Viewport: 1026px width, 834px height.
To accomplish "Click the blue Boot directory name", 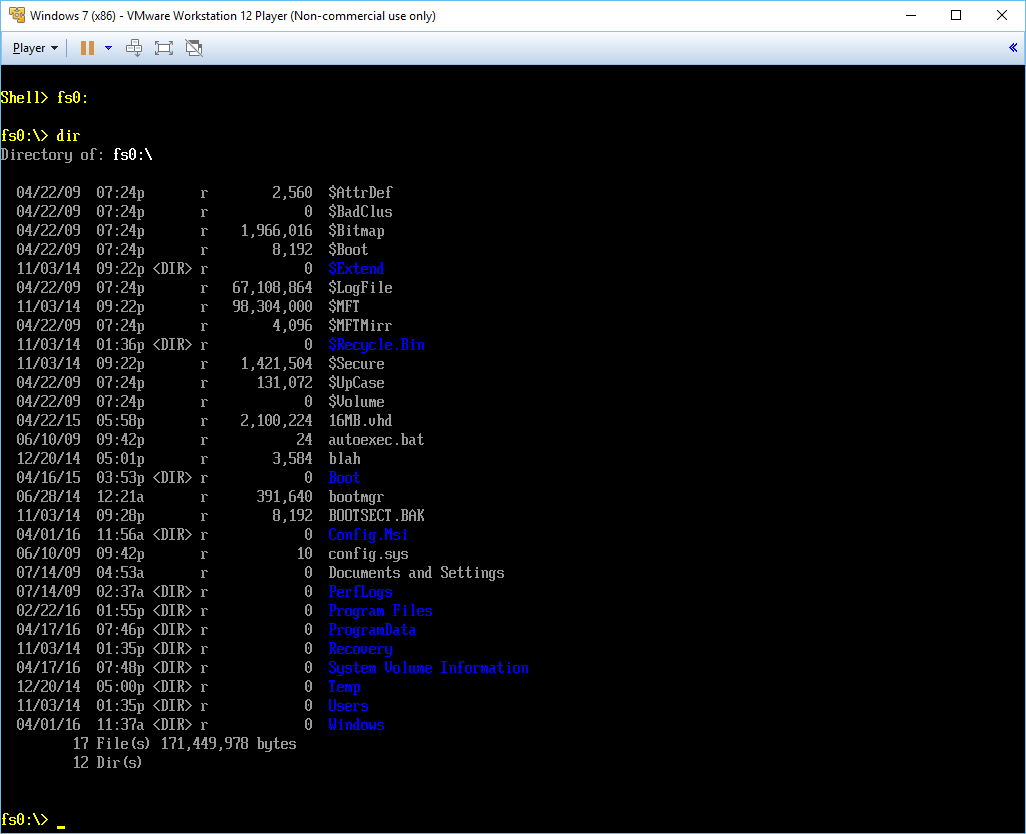I will (344, 477).
